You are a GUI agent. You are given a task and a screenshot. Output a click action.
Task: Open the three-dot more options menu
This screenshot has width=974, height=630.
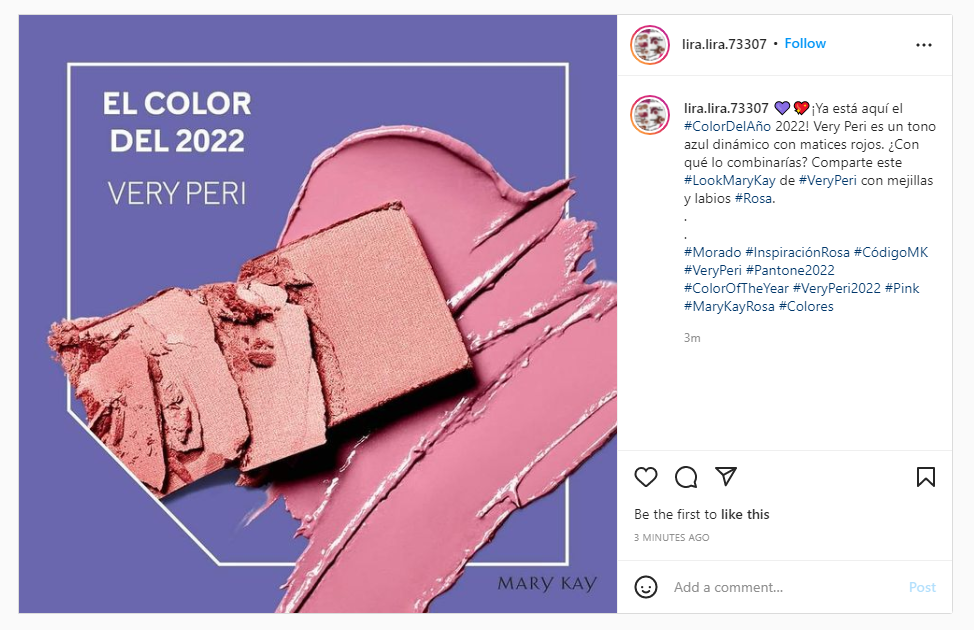coord(924,45)
